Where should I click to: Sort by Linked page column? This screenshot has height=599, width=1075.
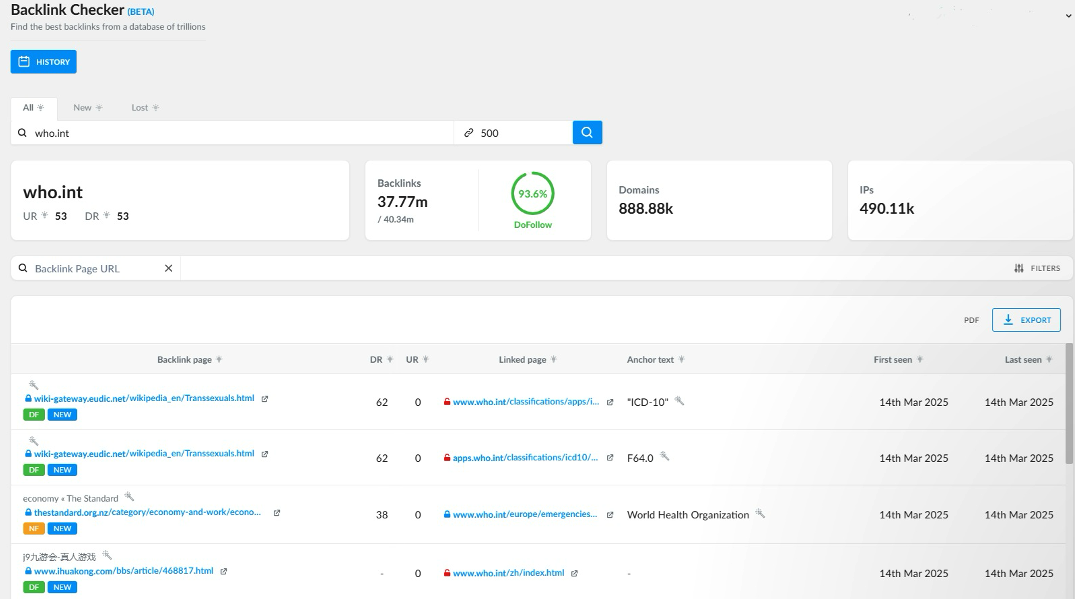528,360
